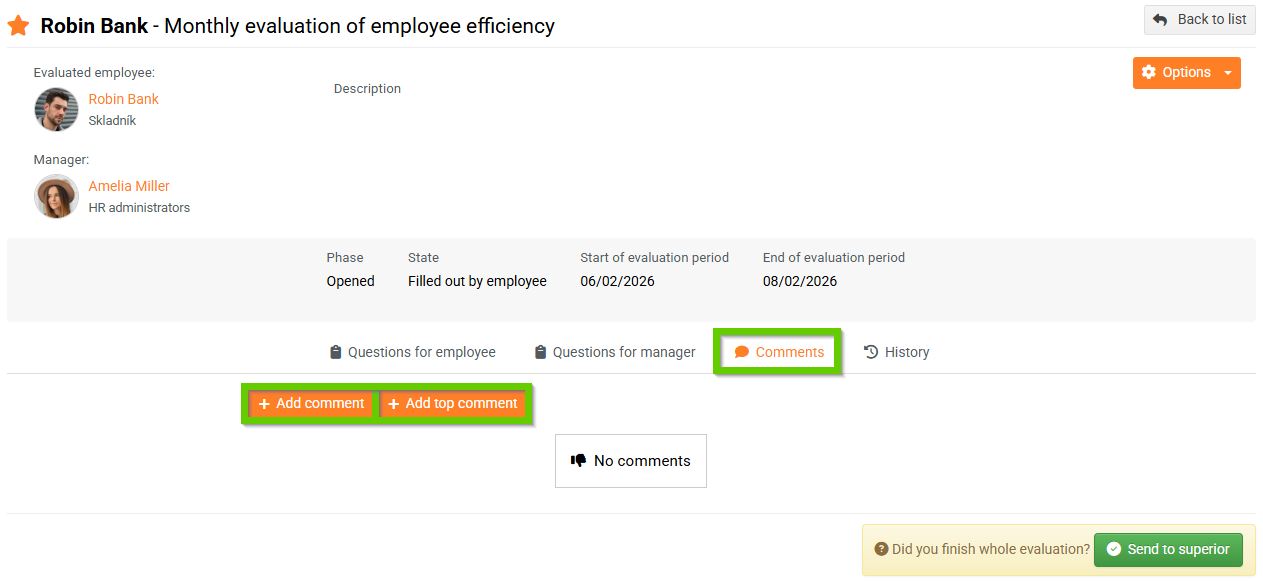Click the checkmark icon on Send to superior

click(x=1113, y=549)
